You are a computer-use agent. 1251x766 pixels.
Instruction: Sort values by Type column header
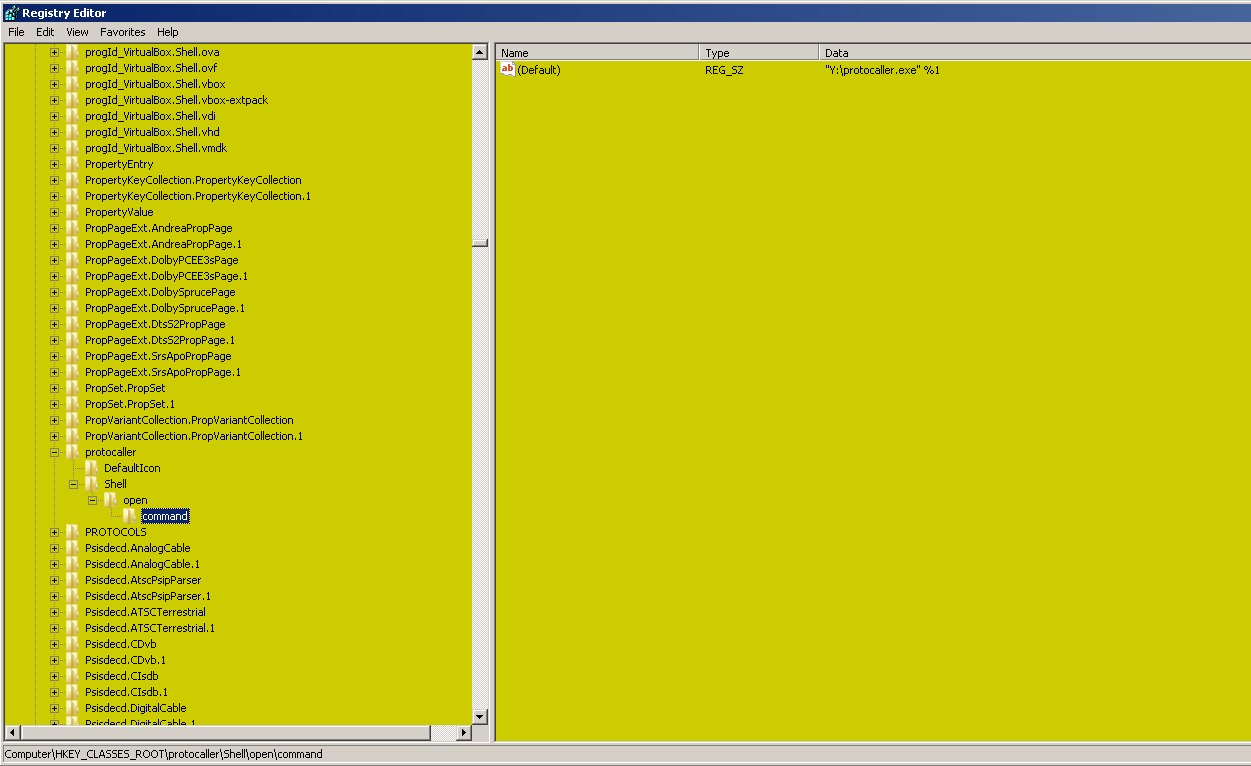tap(759, 53)
